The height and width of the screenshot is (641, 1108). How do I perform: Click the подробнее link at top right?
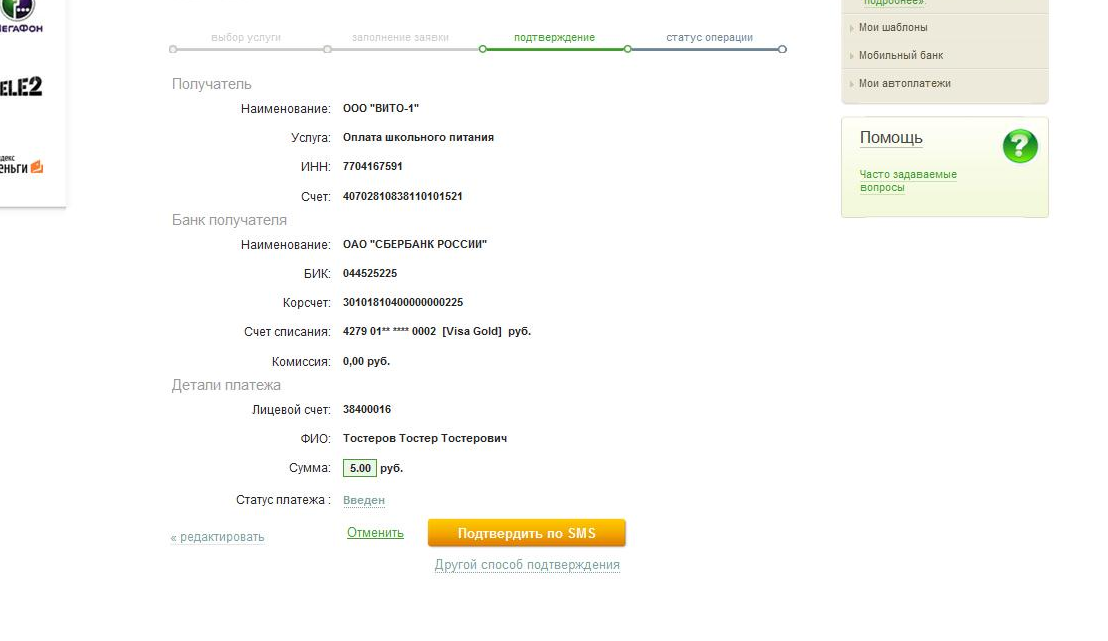click(894, 3)
